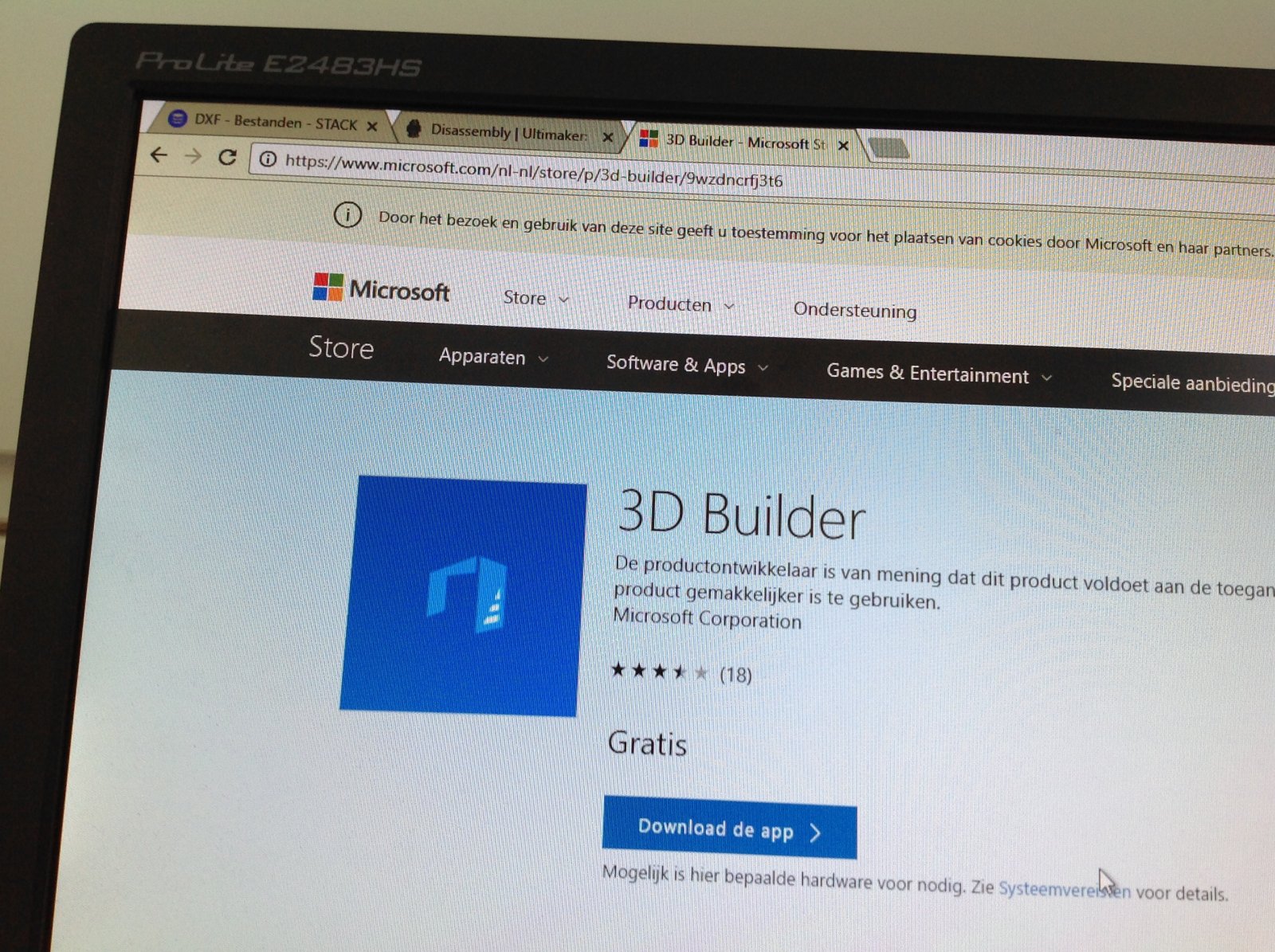
Task: Click the Gratis price label
Action: pyautogui.click(x=647, y=743)
